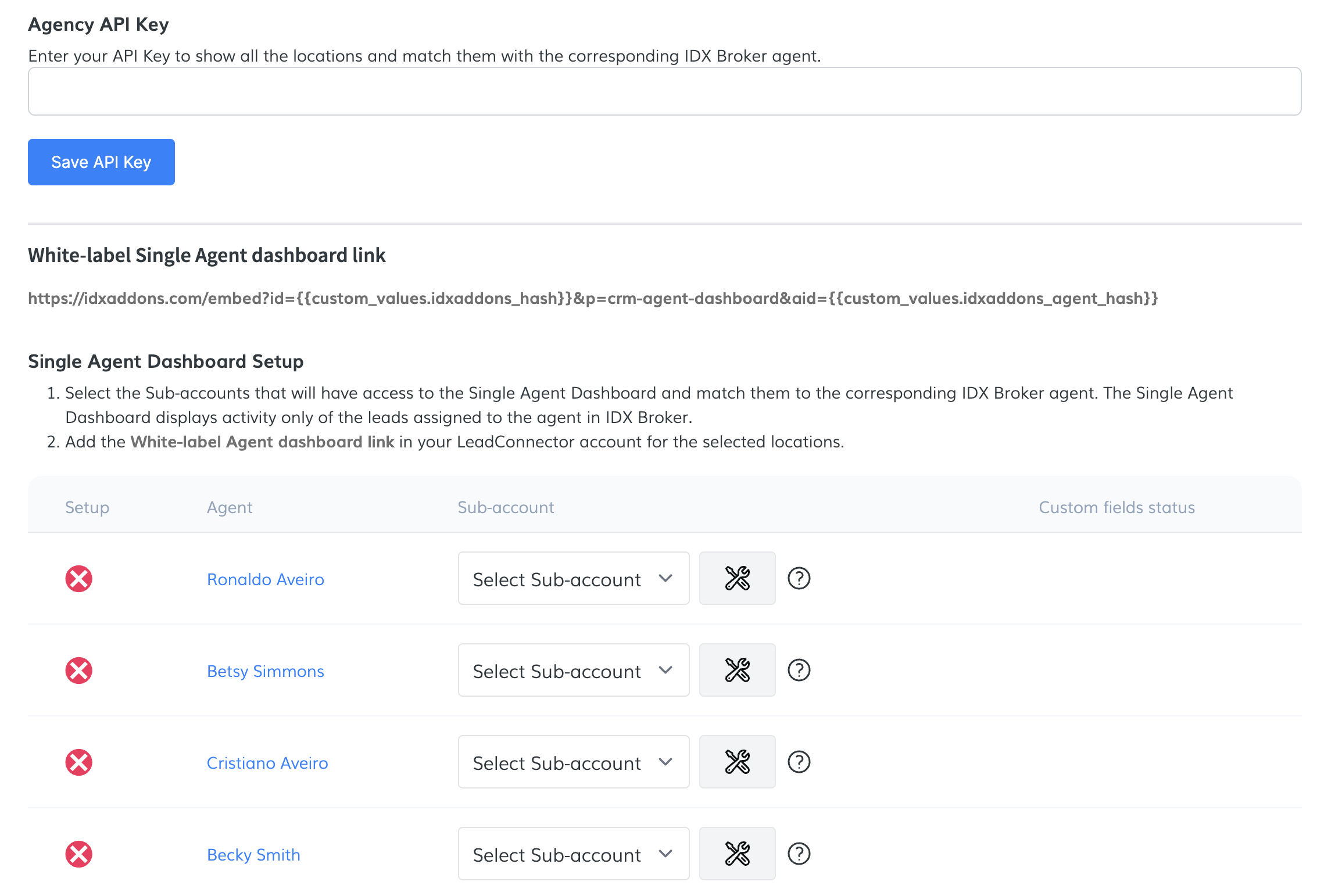Open Sub-account dropdown for Ronaldo Aveiro
The height and width of the screenshot is (896, 1317).
573,579
